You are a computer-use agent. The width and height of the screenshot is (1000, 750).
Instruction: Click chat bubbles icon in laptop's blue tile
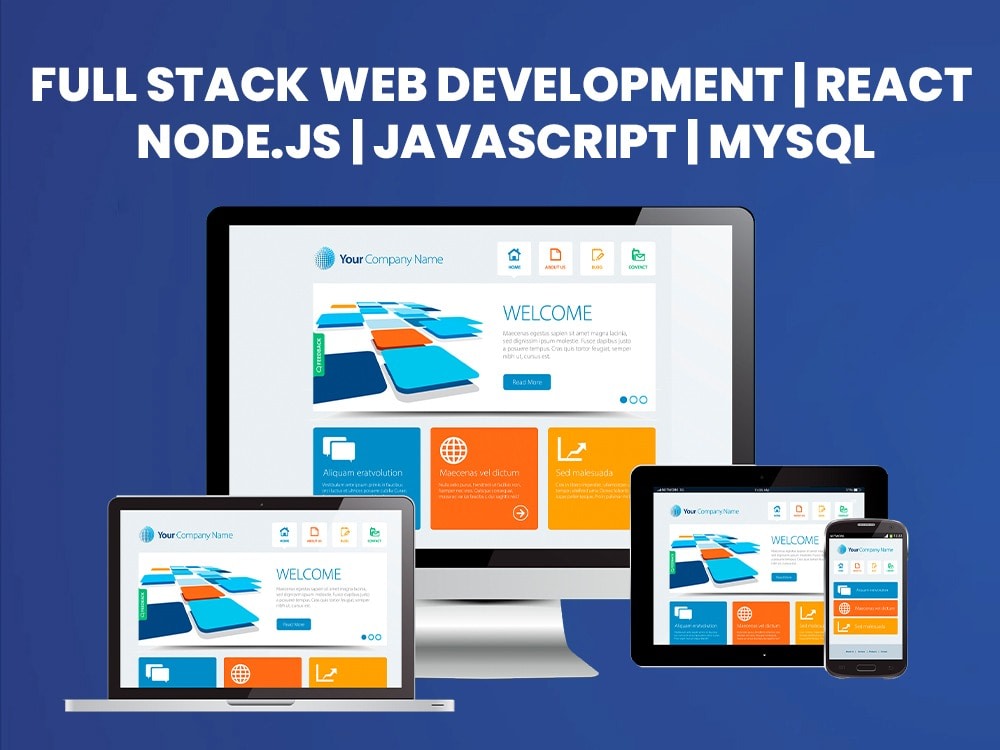[x=158, y=673]
